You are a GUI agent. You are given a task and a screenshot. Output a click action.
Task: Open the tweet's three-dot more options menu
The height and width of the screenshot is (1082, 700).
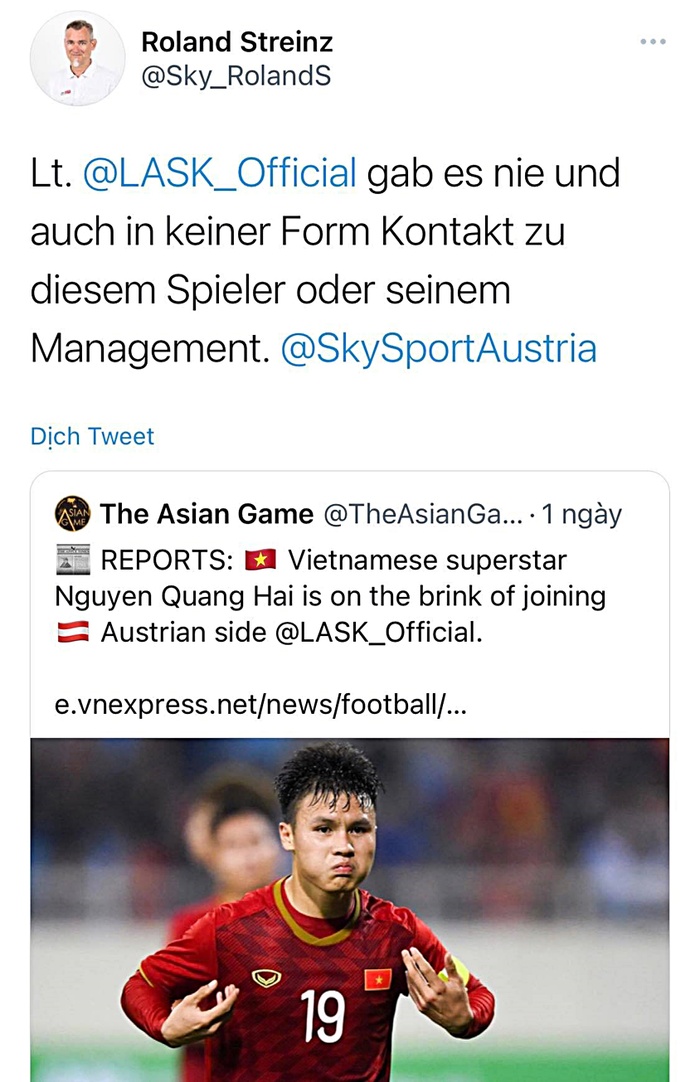tap(652, 42)
